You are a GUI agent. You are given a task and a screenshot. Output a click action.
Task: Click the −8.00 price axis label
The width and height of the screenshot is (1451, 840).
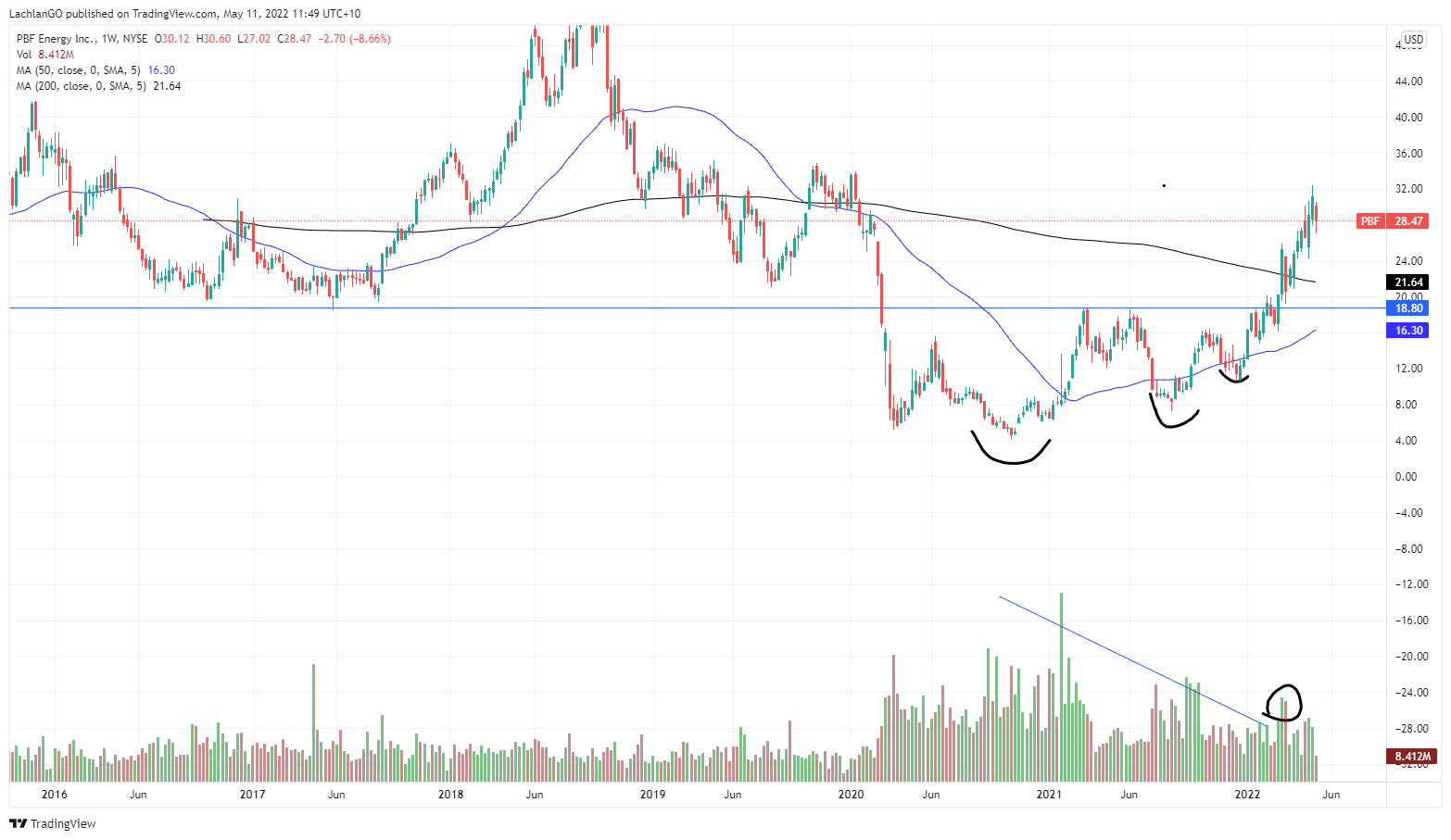[x=1408, y=549]
